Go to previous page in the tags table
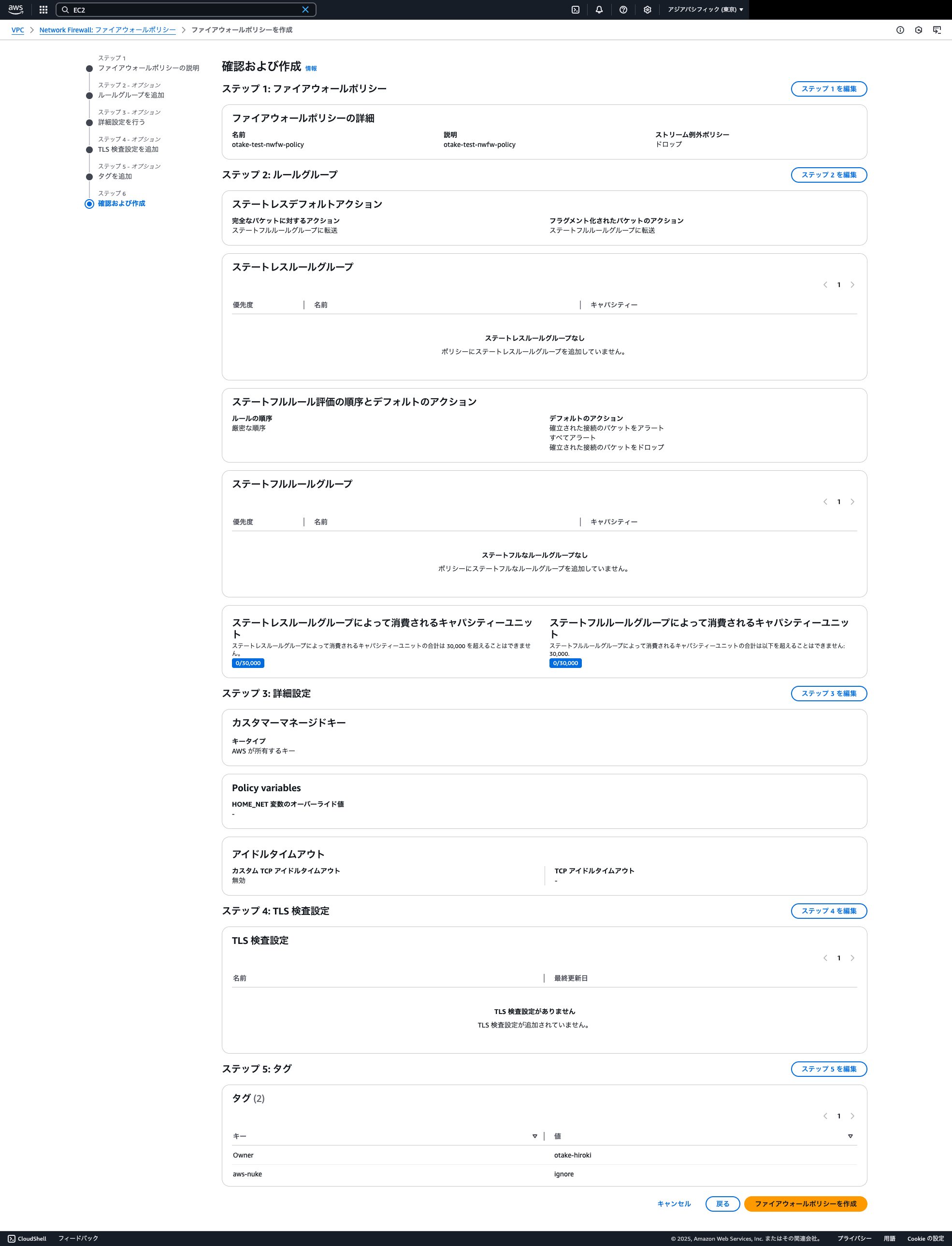 point(825,1116)
